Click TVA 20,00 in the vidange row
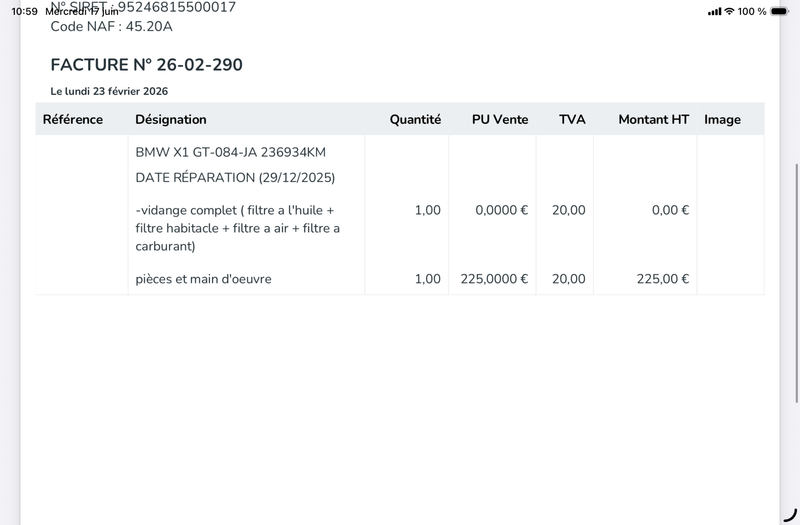This screenshot has width=800, height=525. pyautogui.click(x=568, y=210)
